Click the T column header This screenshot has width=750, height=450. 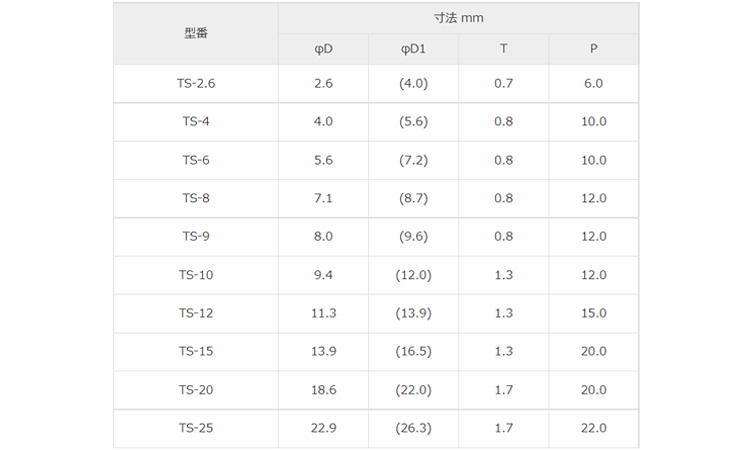pyautogui.click(x=503, y=49)
